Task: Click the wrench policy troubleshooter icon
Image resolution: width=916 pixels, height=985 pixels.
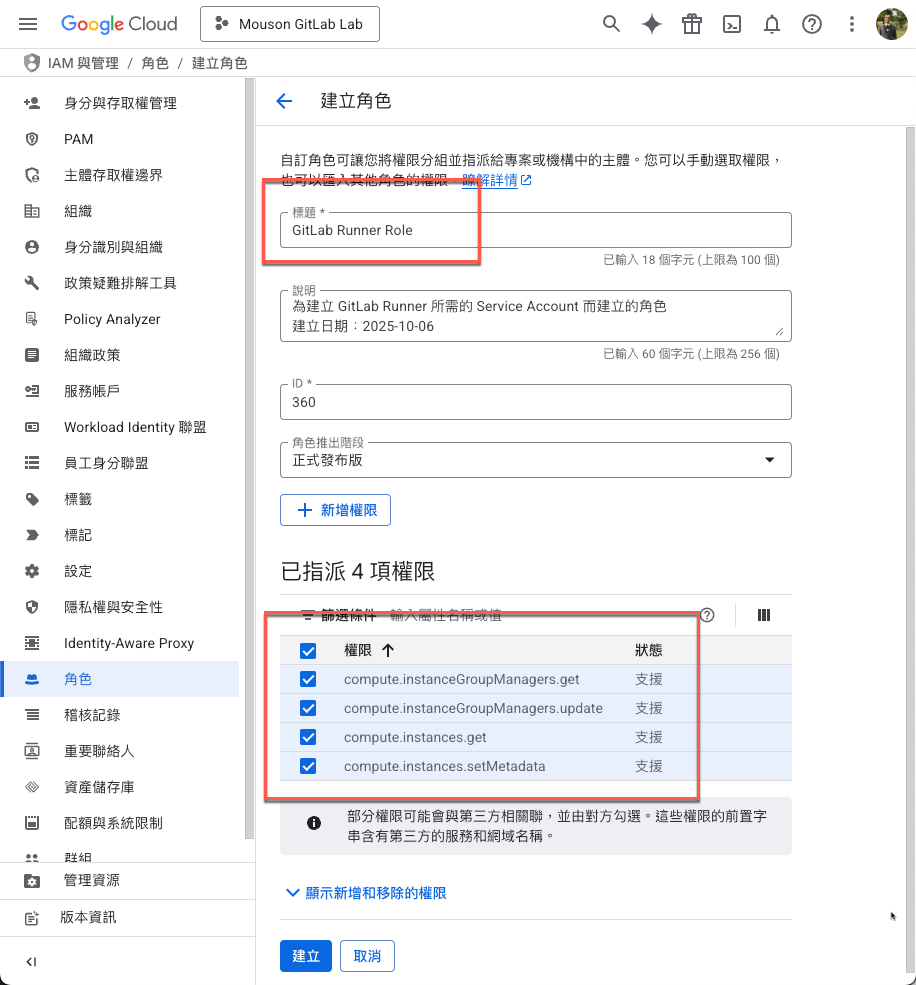Action: tap(31, 283)
